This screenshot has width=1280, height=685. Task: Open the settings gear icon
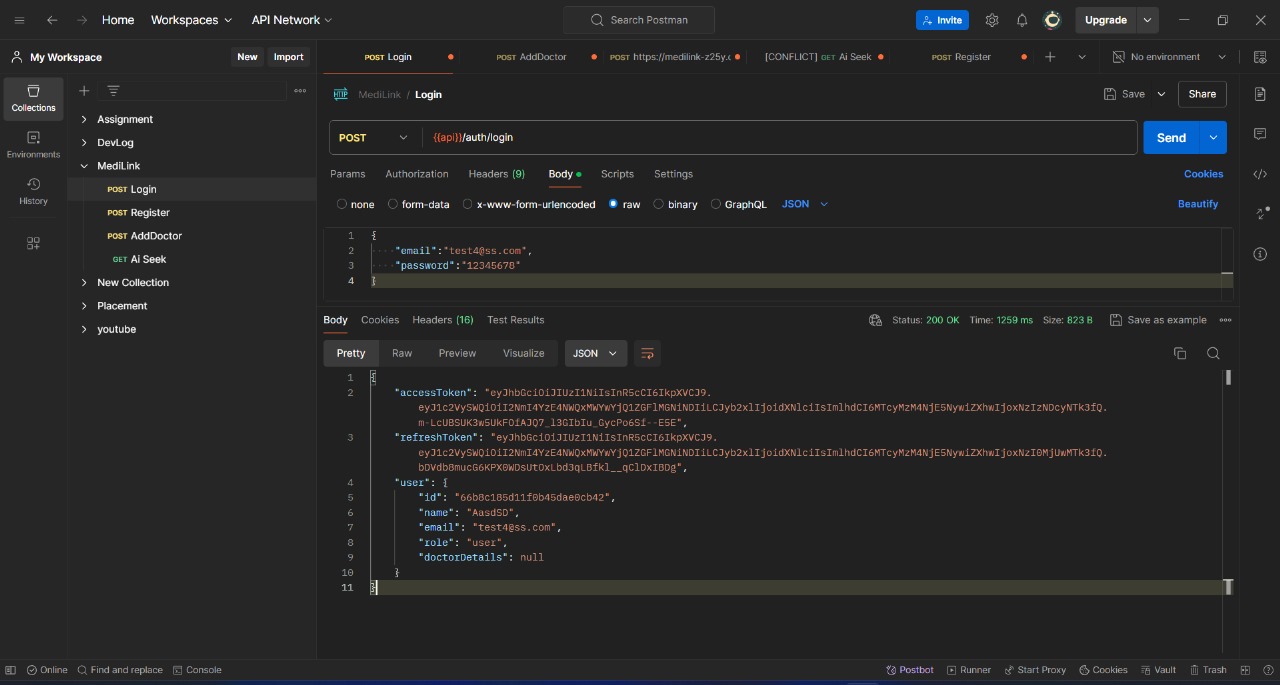point(992,20)
